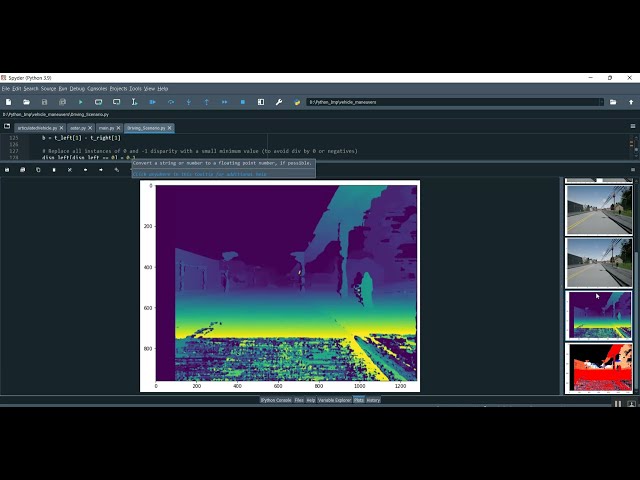640x480 pixels.
Task: Save the current file from the toolbar
Action: coord(44,102)
